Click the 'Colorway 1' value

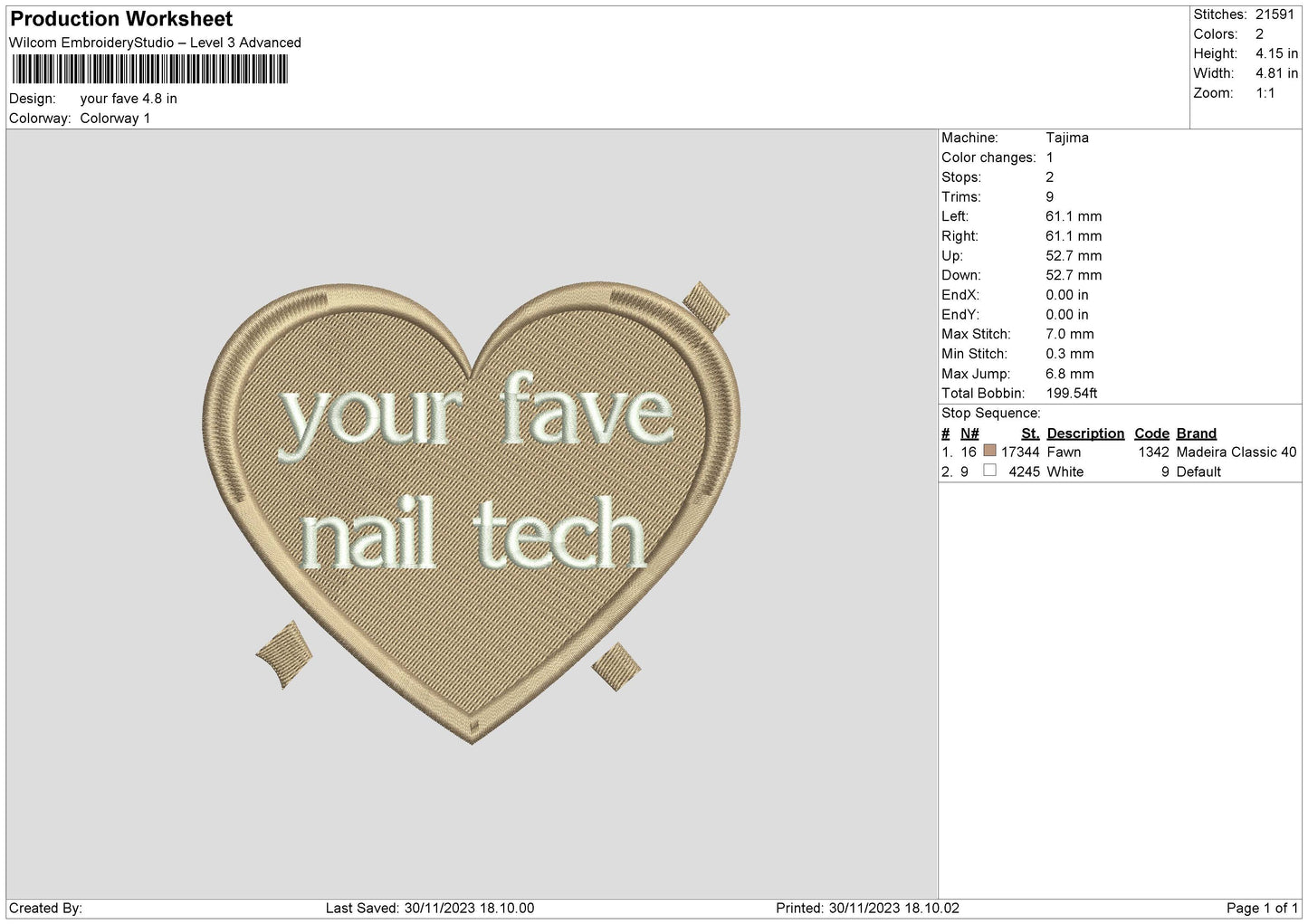pyautogui.click(x=115, y=119)
